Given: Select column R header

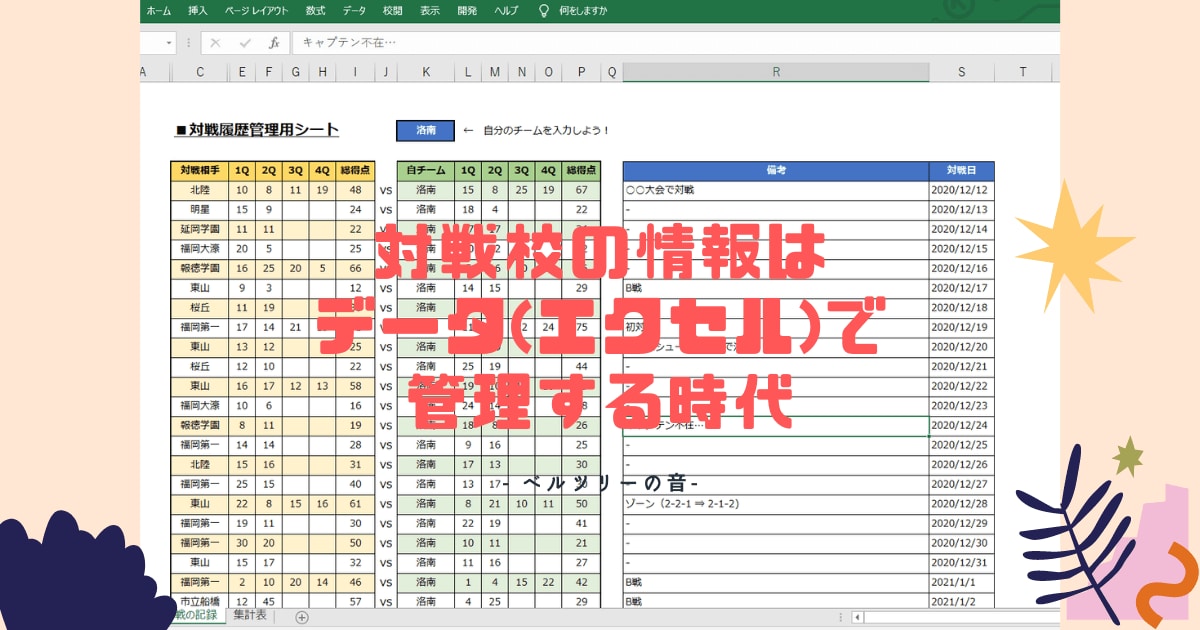Looking at the screenshot, I should (776, 72).
